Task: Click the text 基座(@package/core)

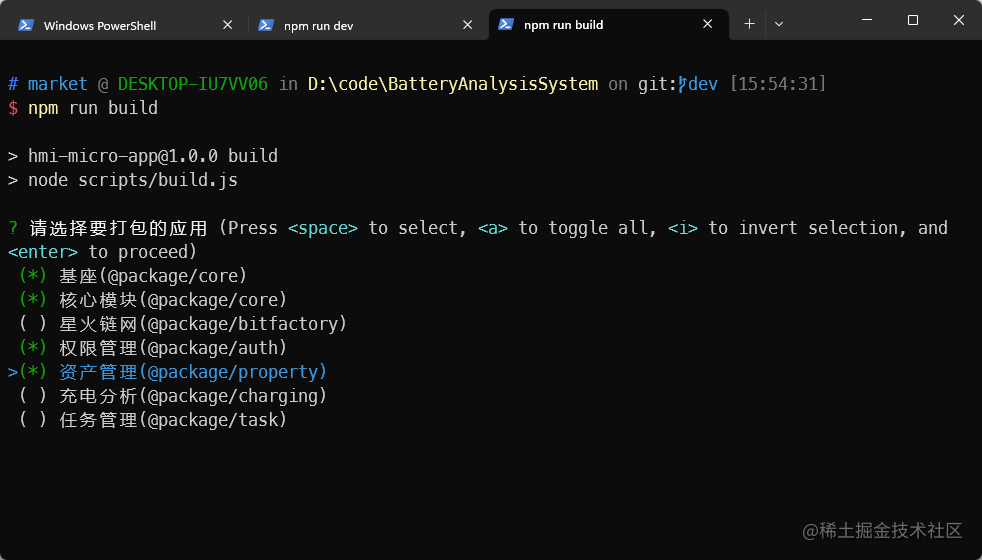Action: point(153,276)
